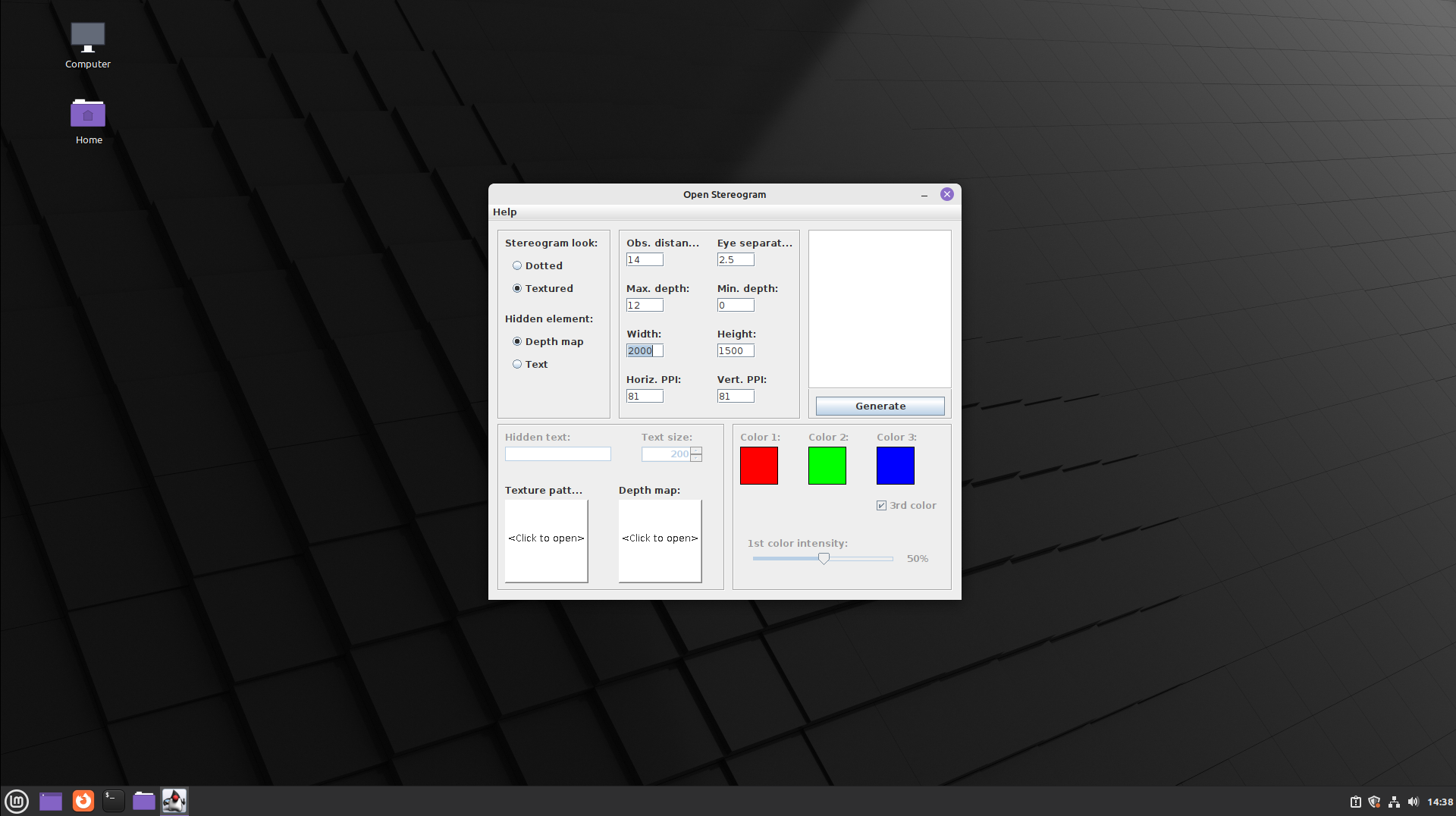Pick the red Color 1 swatch
Image resolution: width=1456 pixels, height=816 pixels.
(758, 466)
